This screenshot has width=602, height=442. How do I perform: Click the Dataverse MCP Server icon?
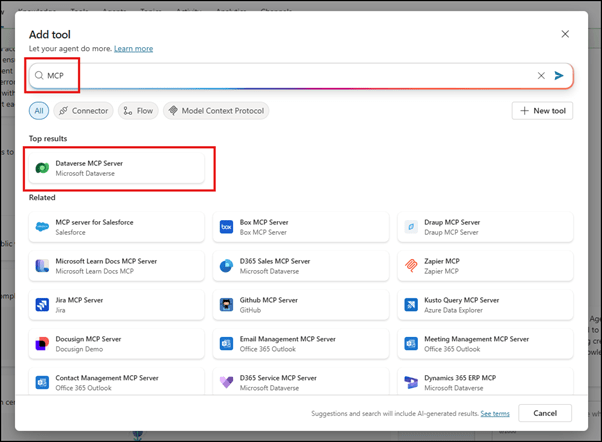42,168
